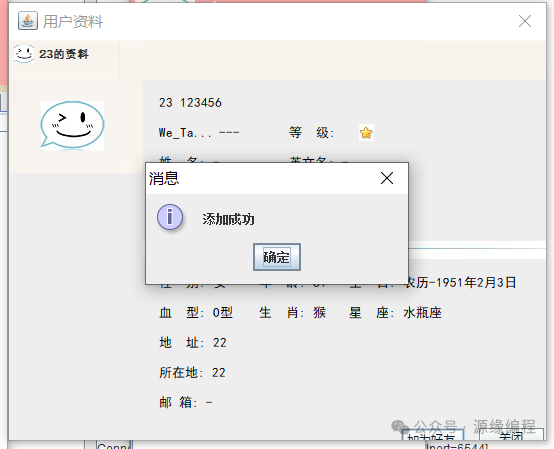Click the Java icon in the 用户资料 title bar

click(28, 21)
